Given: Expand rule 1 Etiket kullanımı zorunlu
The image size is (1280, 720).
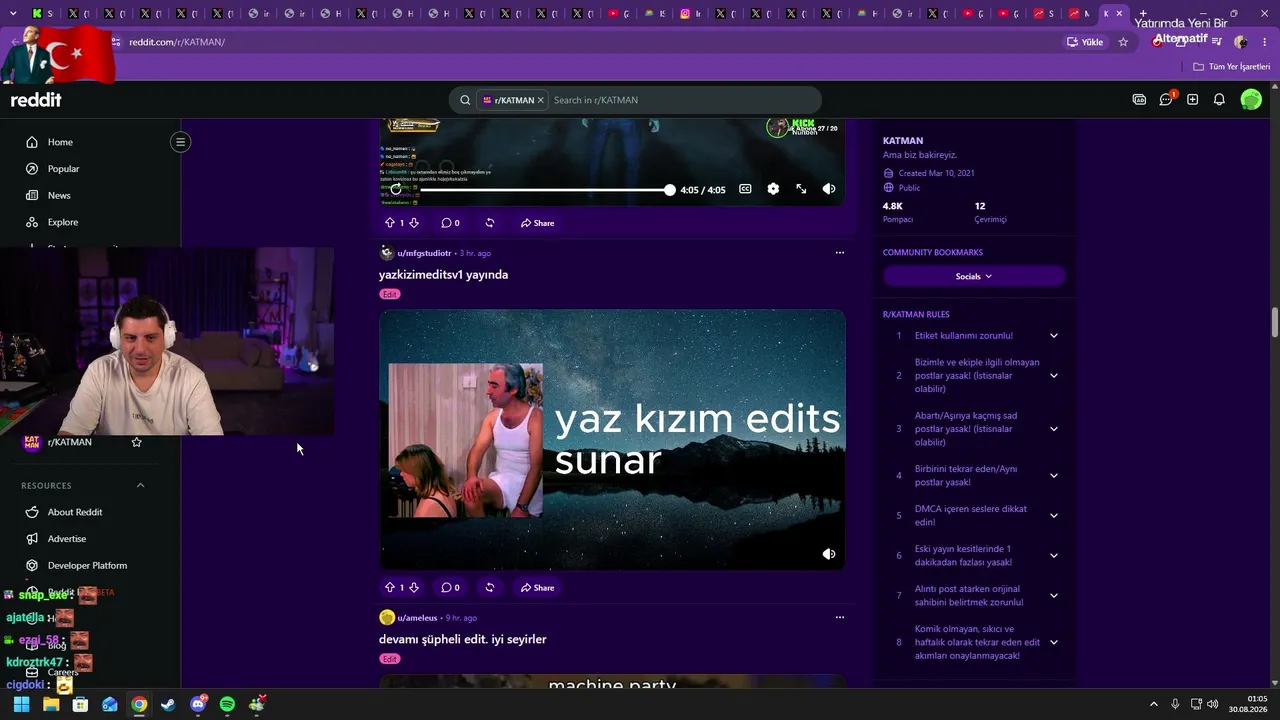Looking at the screenshot, I should [x=1053, y=336].
